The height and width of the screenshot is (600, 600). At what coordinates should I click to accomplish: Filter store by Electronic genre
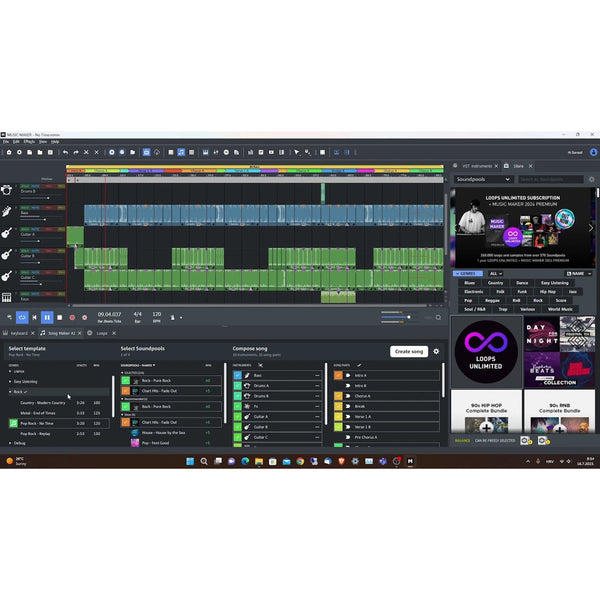click(x=474, y=292)
